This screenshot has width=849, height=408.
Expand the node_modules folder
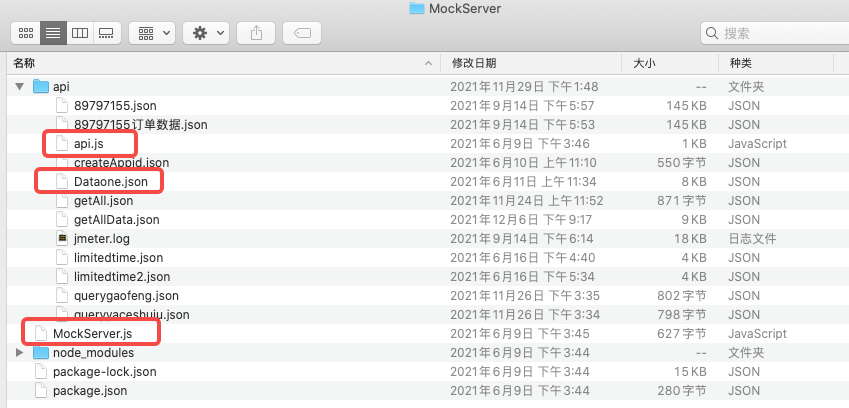20,353
